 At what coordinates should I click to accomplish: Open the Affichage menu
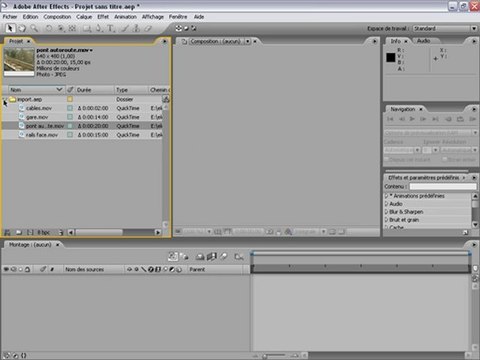[x=153, y=17]
